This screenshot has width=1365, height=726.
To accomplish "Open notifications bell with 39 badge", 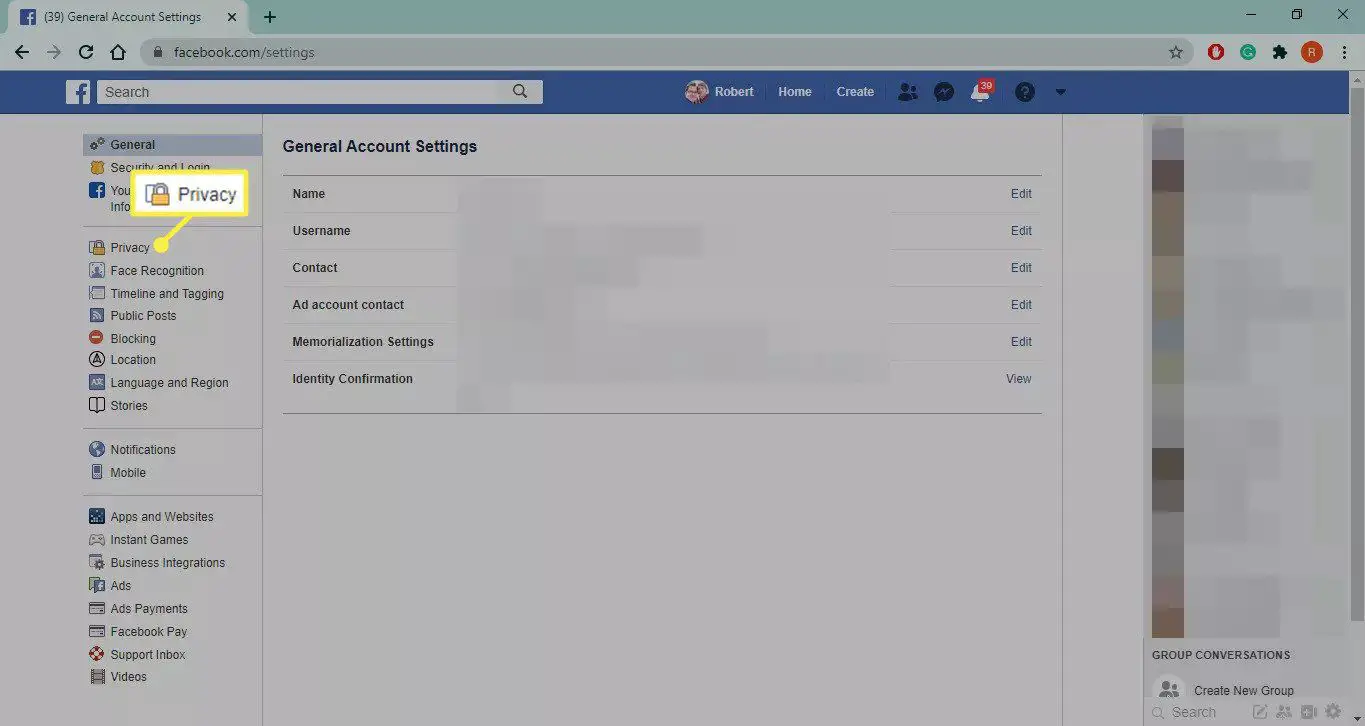I will pyautogui.click(x=981, y=92).
